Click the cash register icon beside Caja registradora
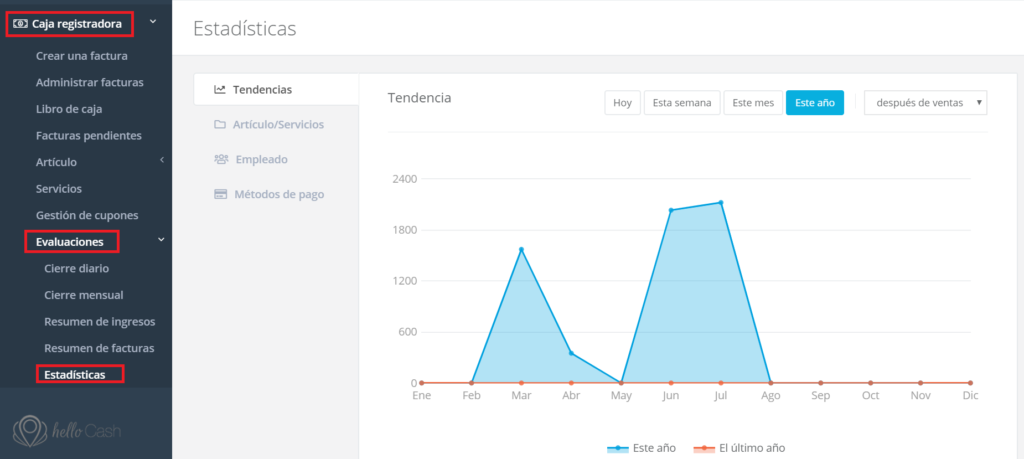This screenshot has width=1024, height=459. pyautogui.click(x=20, y=24)
